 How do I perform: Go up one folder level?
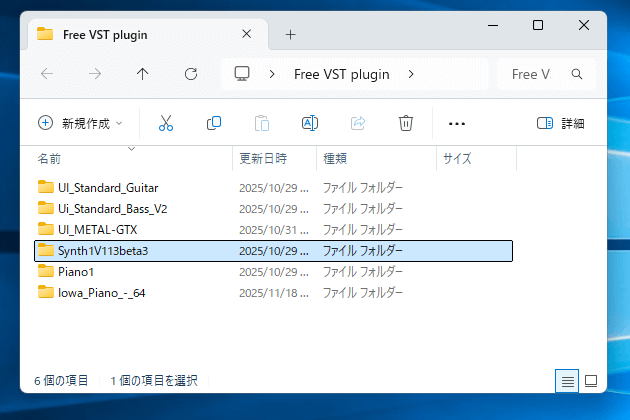coord(143,74)
